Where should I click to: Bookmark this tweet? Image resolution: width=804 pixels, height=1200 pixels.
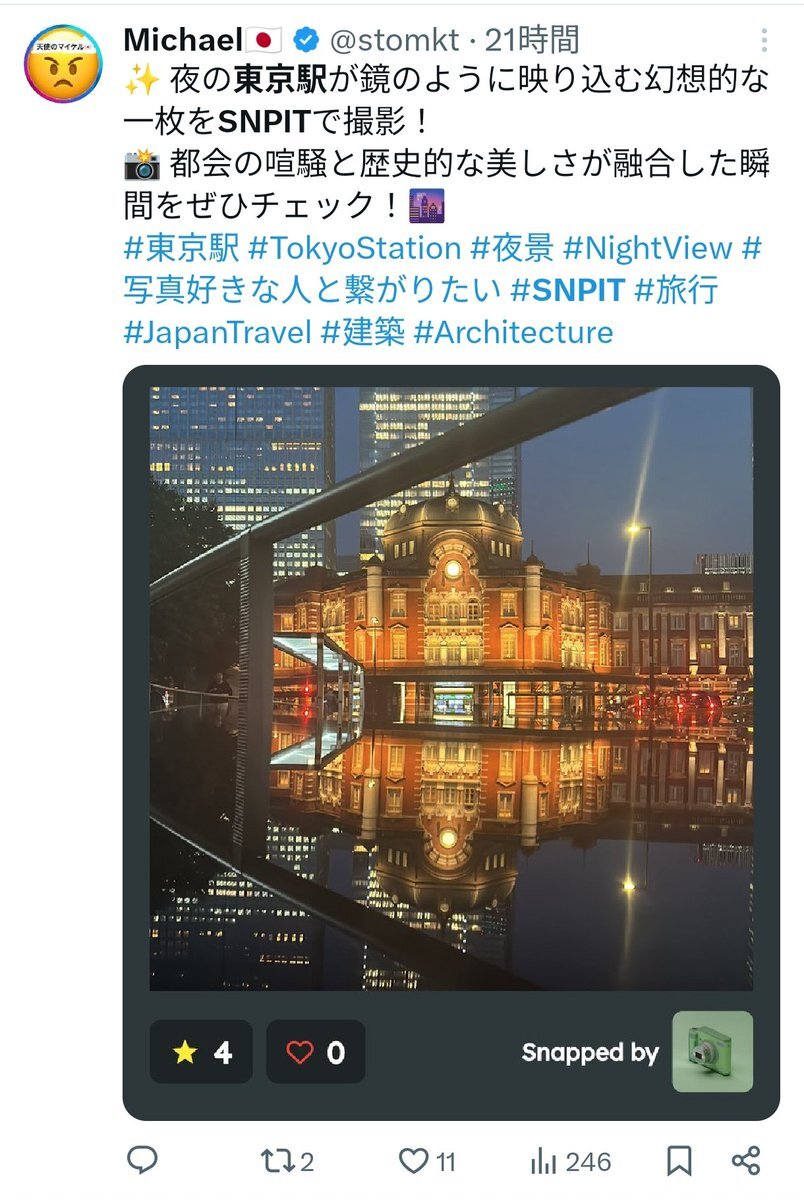(x=680, y=1160)
